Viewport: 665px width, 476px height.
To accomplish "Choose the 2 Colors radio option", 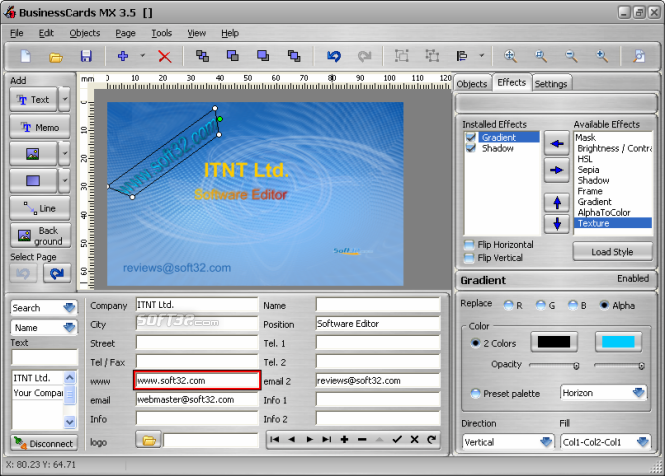I will point(475,343).
